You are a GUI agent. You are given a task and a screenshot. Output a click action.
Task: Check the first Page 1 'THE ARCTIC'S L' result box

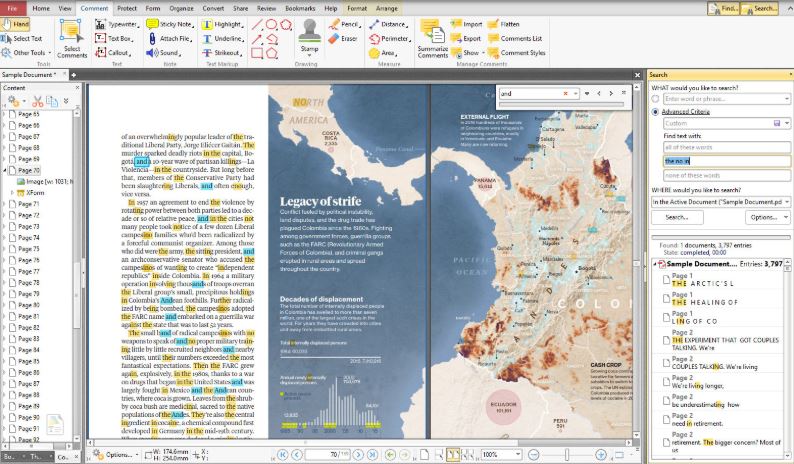click(666, 280)
